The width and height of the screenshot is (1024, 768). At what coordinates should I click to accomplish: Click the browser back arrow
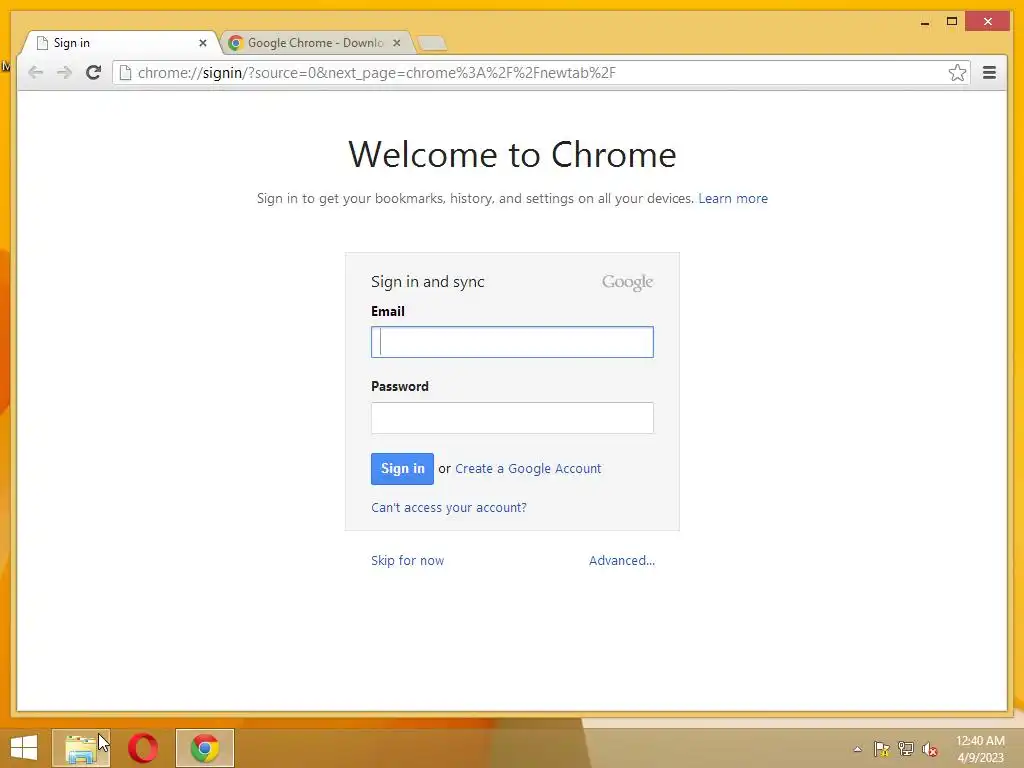coord(36,72)
